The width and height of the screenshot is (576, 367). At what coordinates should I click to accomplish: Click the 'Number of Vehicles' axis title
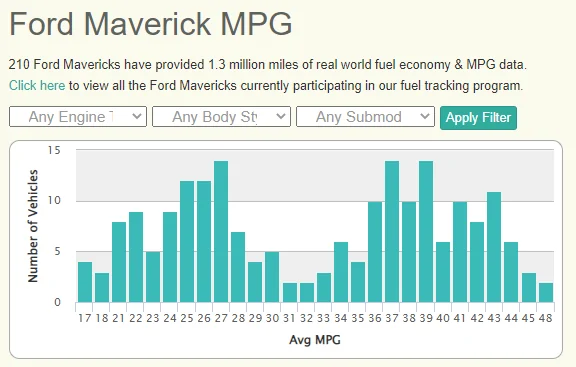point(33,226)
